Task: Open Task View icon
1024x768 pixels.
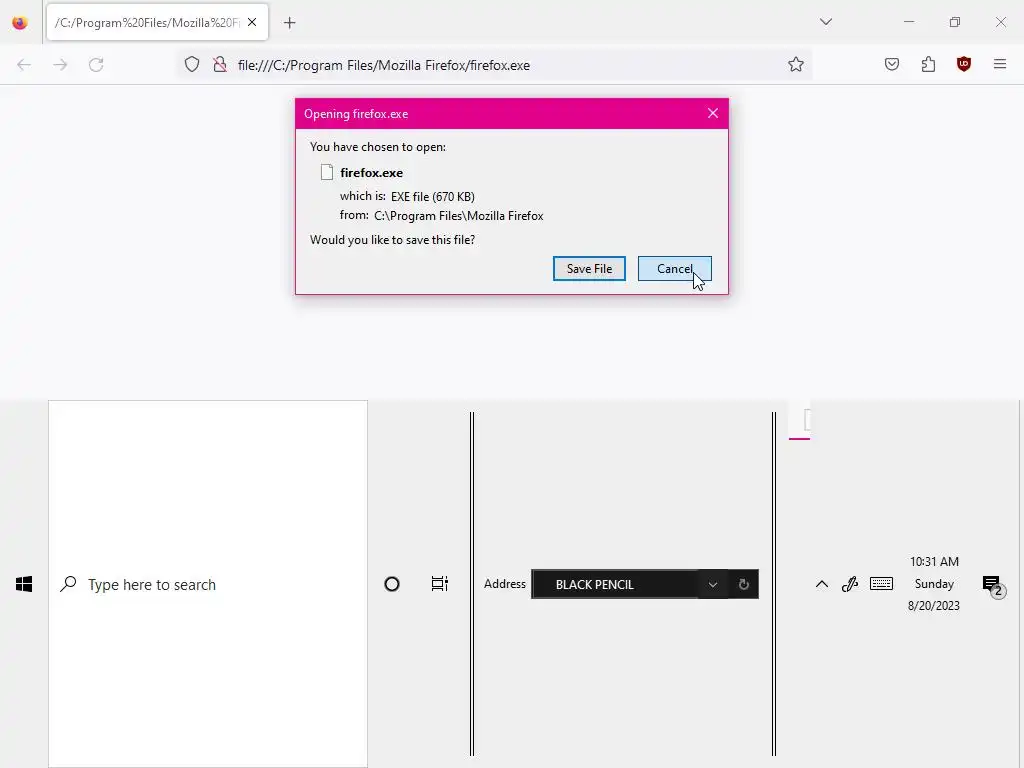Action: pos(440,584)
